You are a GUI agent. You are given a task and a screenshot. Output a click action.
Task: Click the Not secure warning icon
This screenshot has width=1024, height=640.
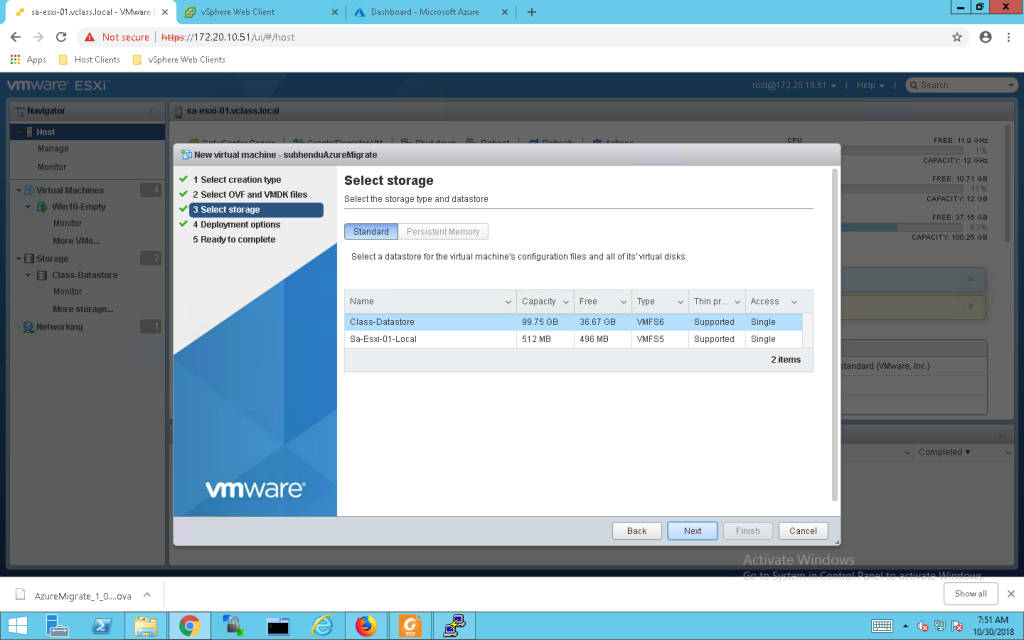click(x=89, y=37)
